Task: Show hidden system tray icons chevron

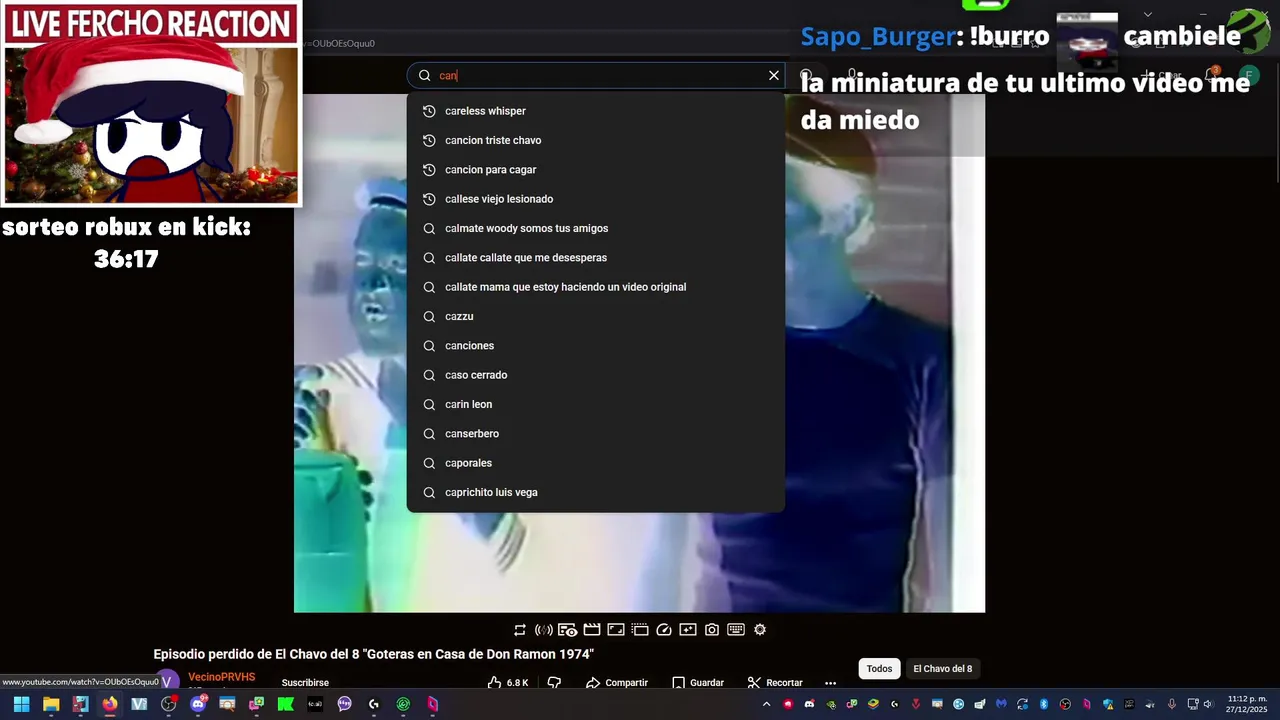Action: click(766, 704)
